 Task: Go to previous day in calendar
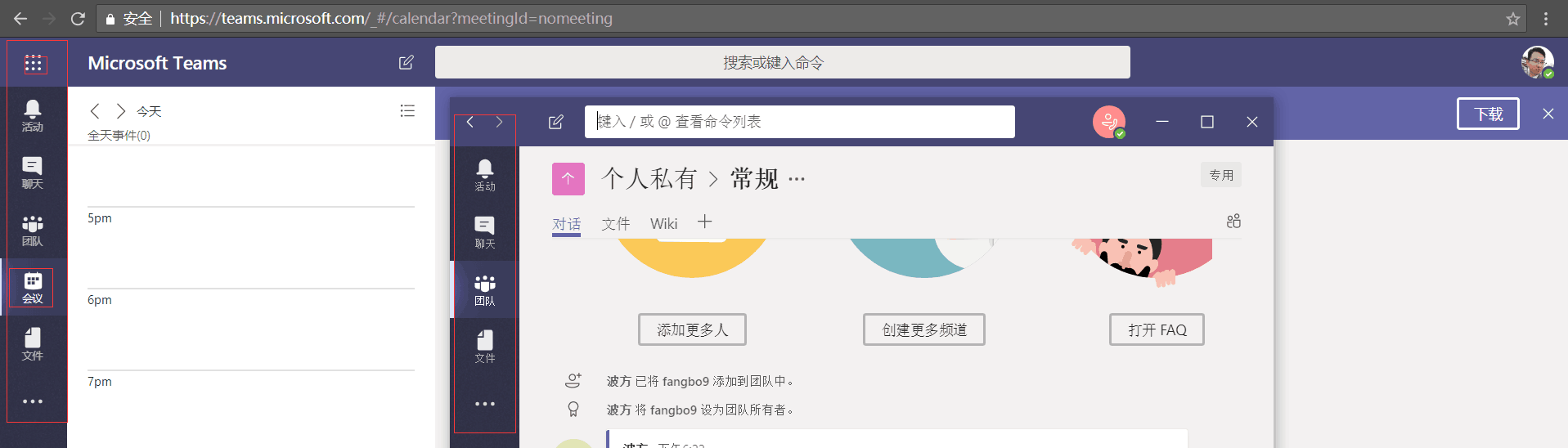coord(95,111)
